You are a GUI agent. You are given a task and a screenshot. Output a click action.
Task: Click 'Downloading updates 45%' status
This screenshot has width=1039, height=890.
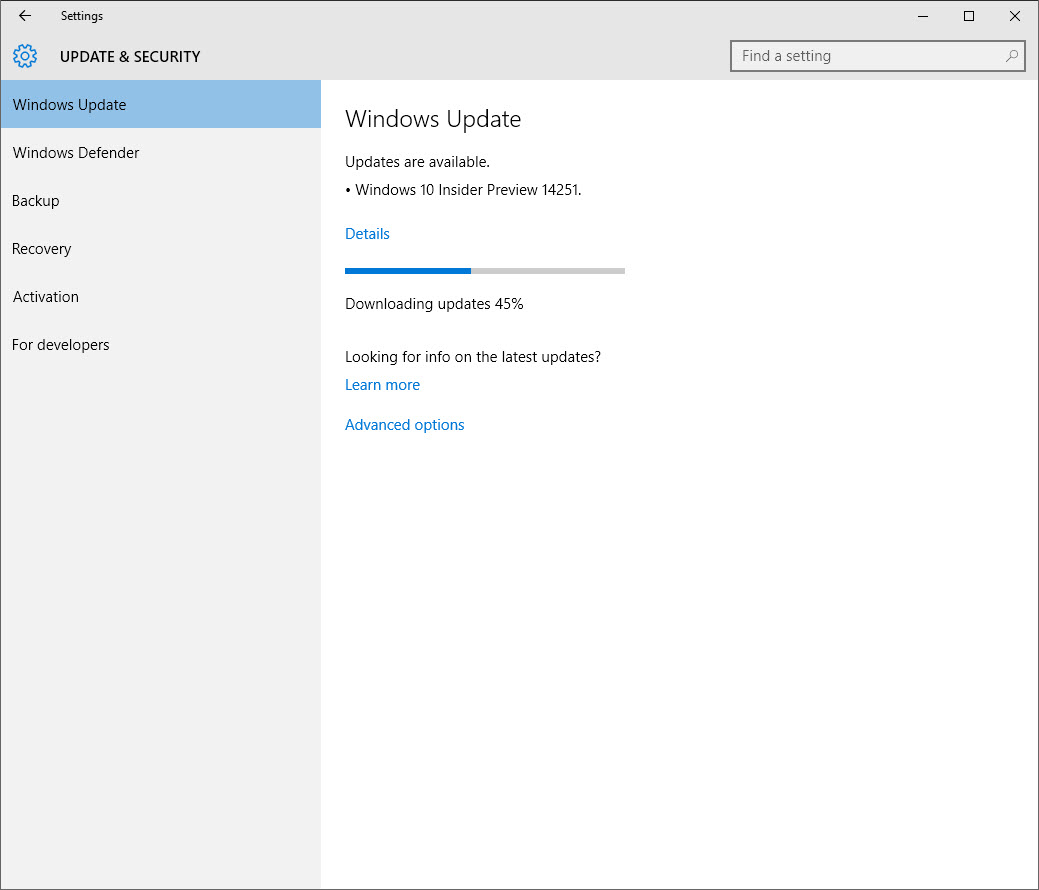(x=434, y=304)
